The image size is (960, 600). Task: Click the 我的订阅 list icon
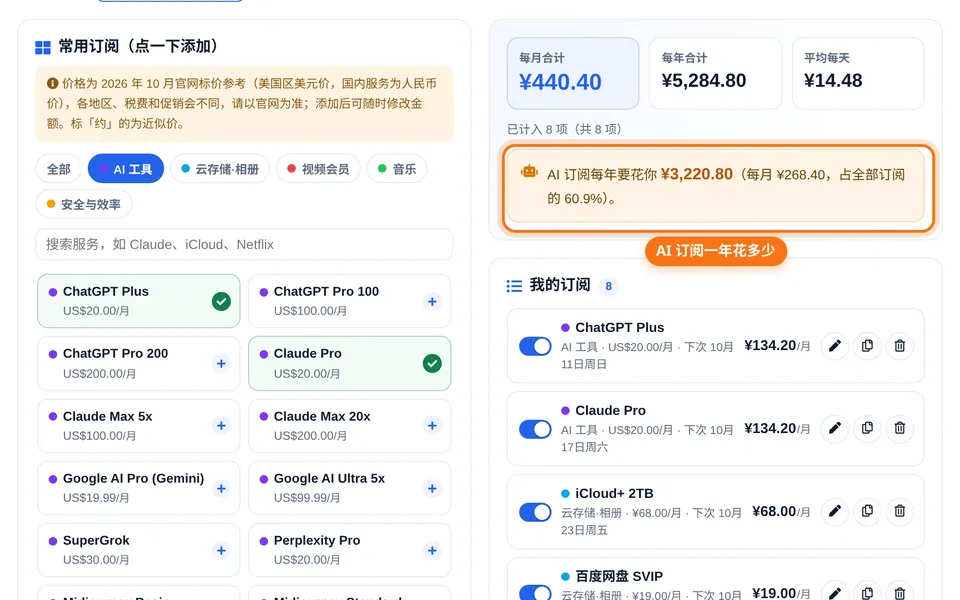514,286
